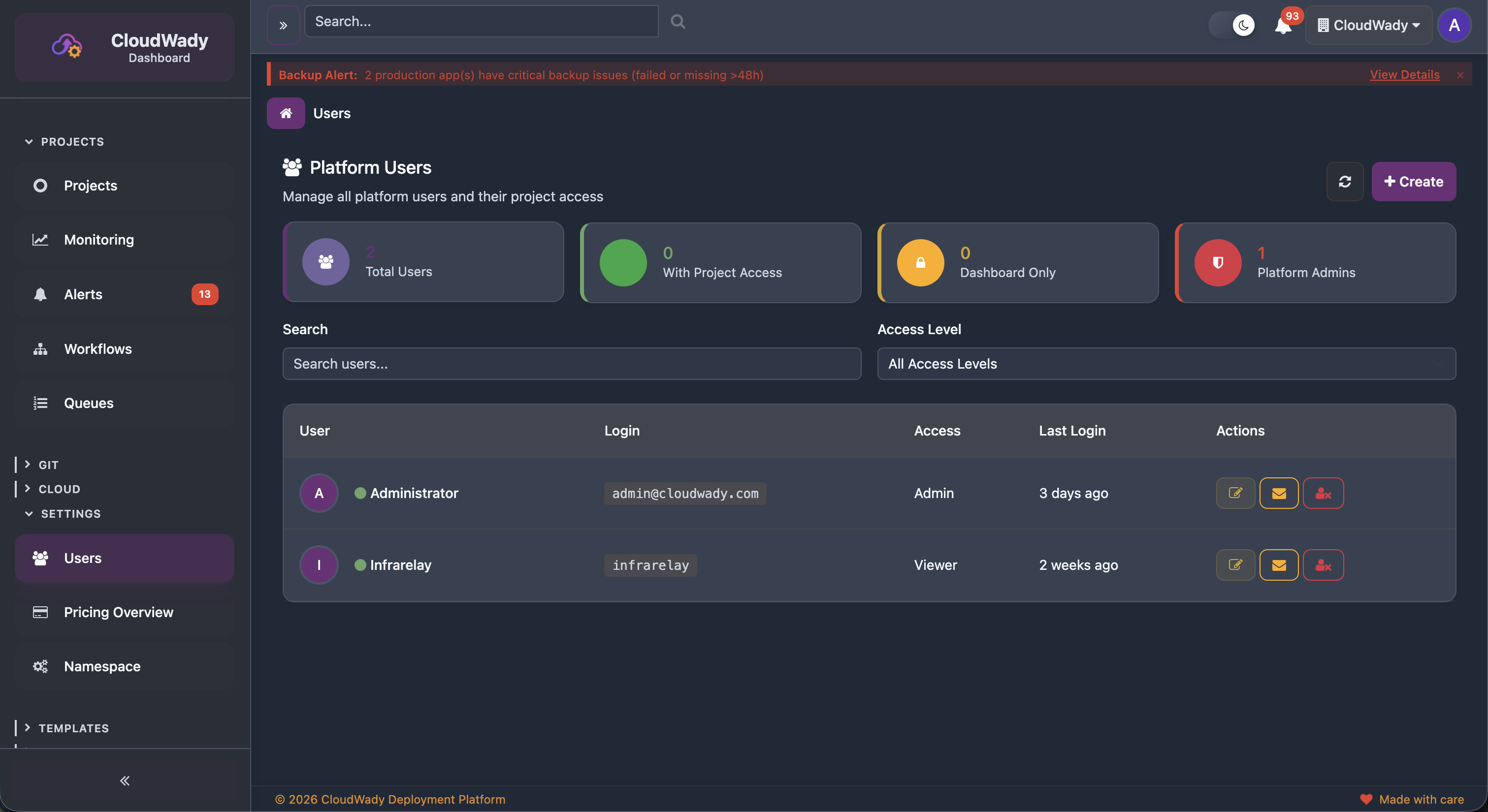Open the Queues section icon
1488x812 pixels.
pos(40,403)
